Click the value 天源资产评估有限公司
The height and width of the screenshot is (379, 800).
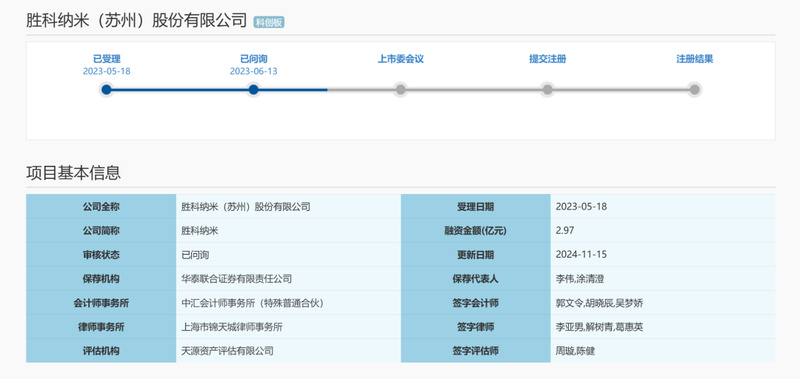click(227, 351)
